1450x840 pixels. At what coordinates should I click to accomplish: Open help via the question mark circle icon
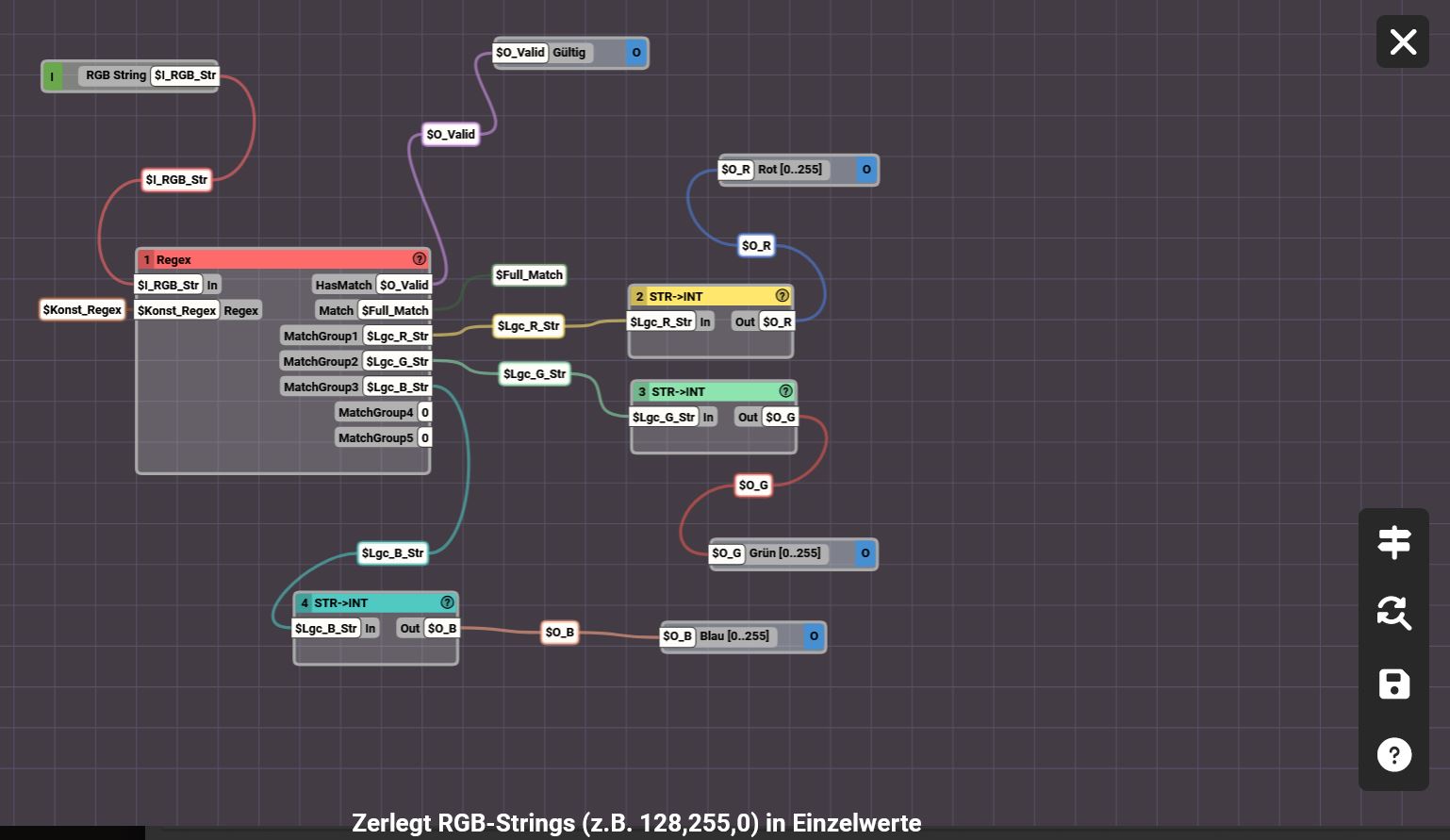click(x=1393, y=755)
